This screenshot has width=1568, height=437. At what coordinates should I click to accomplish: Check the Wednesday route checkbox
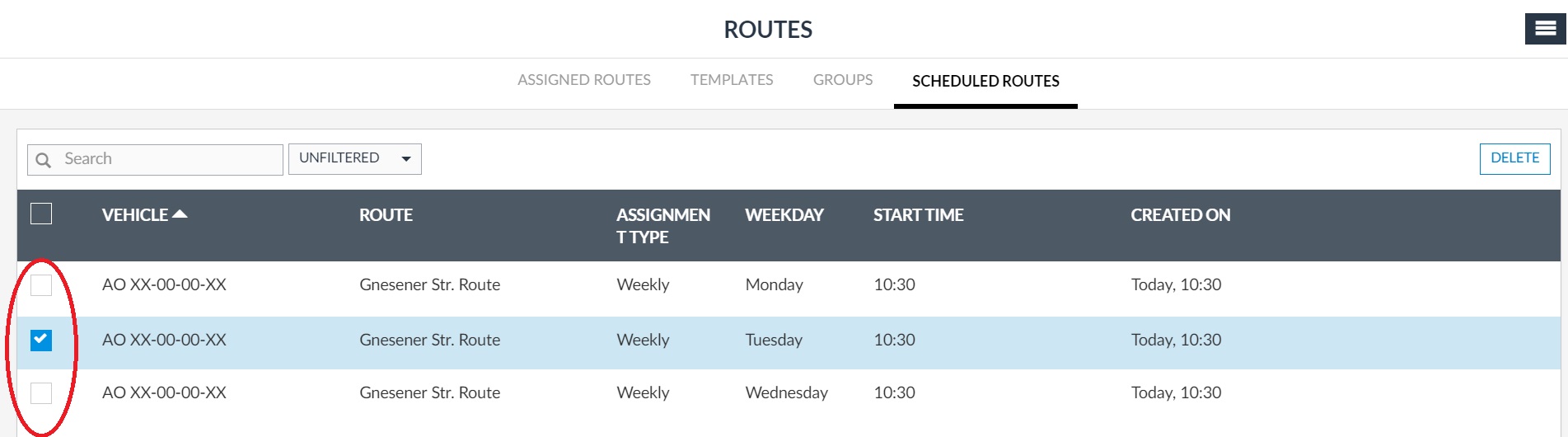pyautogui.click(x=41, y=393)
